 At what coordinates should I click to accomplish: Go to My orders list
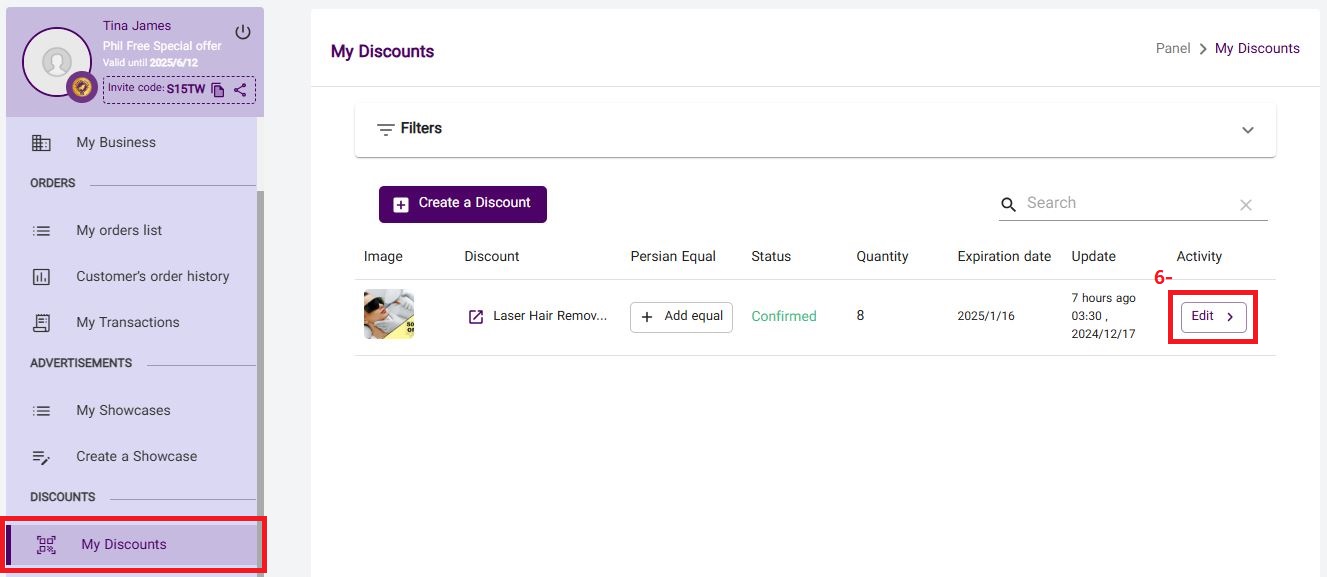point(119,230)
